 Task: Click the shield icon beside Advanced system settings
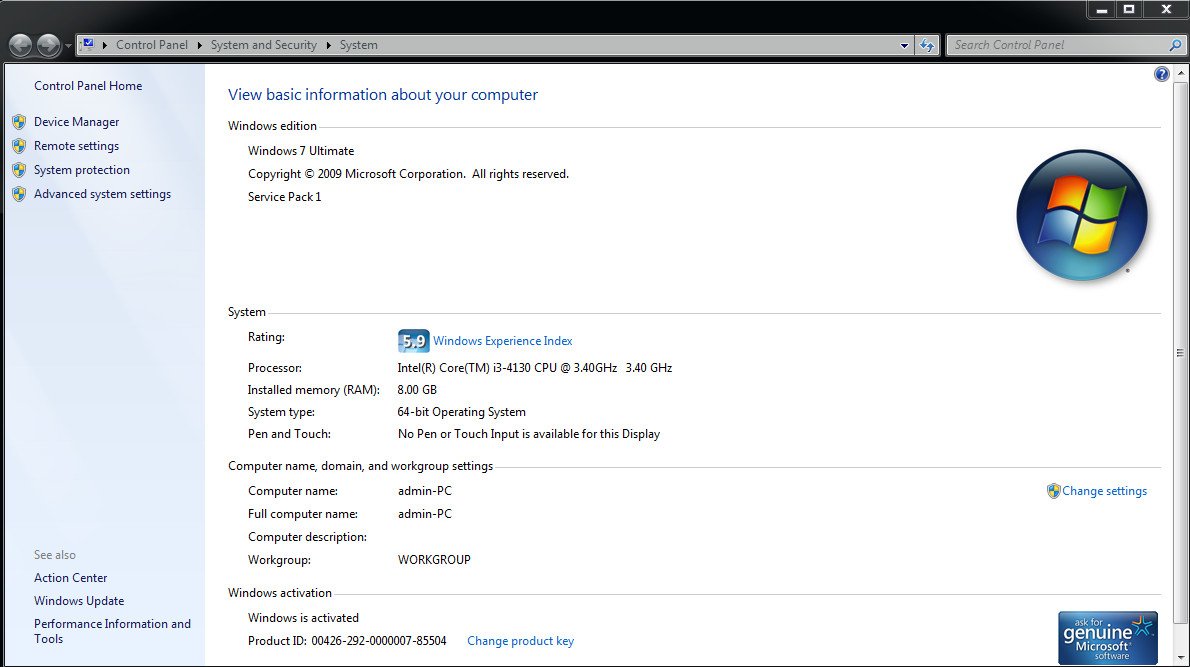(19, 194)
